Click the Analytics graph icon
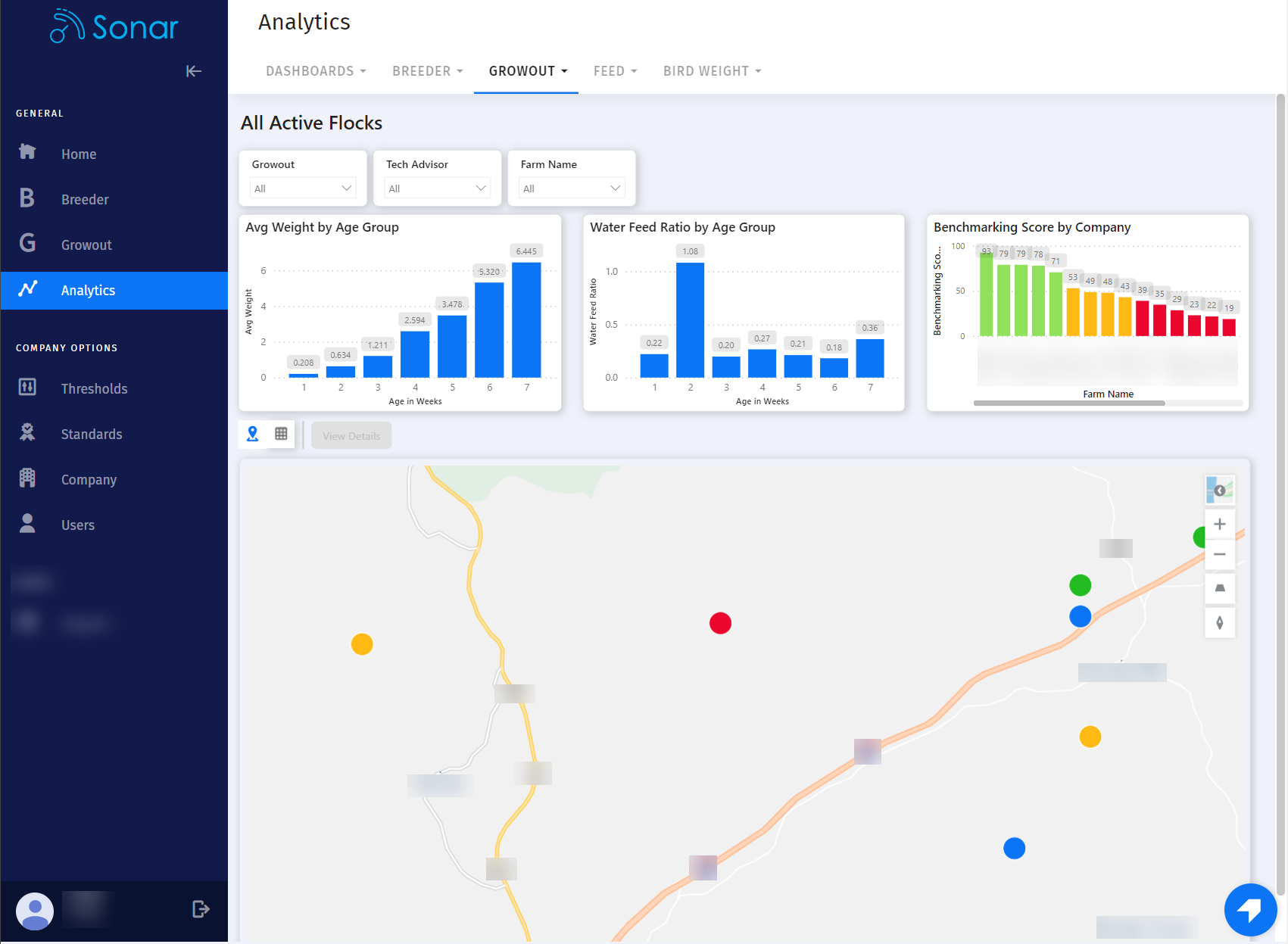The image size is (1288, 944). pos(28,288)
